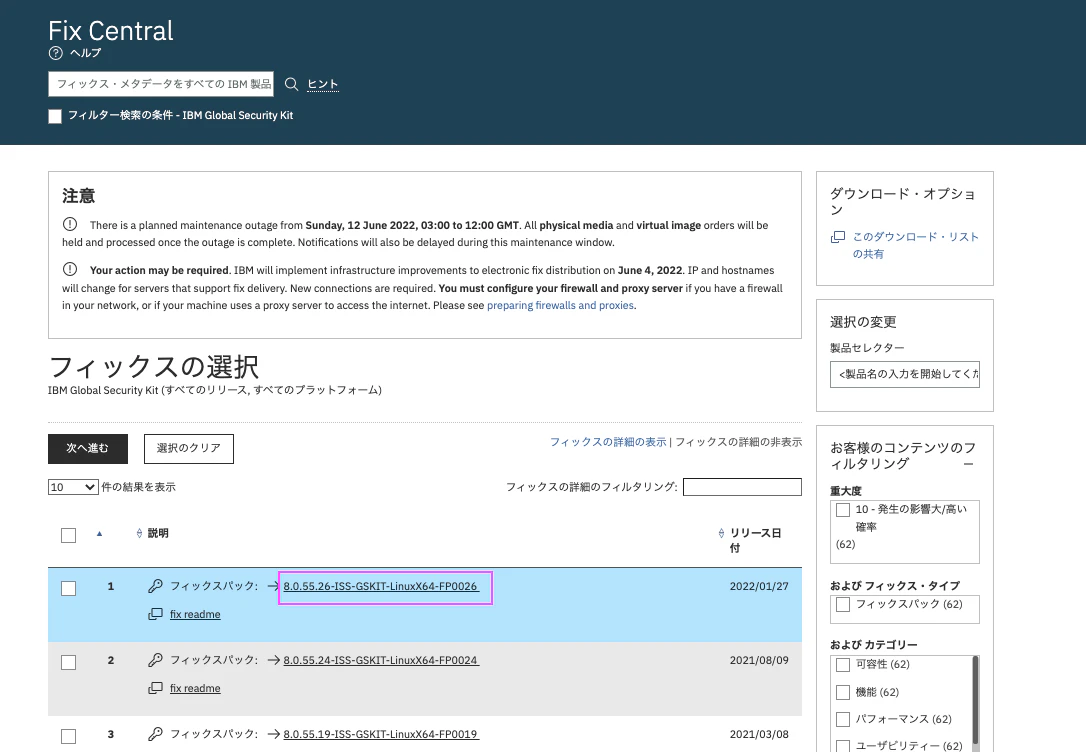Click the Fix Central title
This screenshot has height=752, width=1086.
pyautogui.click(x=111, y=31)
